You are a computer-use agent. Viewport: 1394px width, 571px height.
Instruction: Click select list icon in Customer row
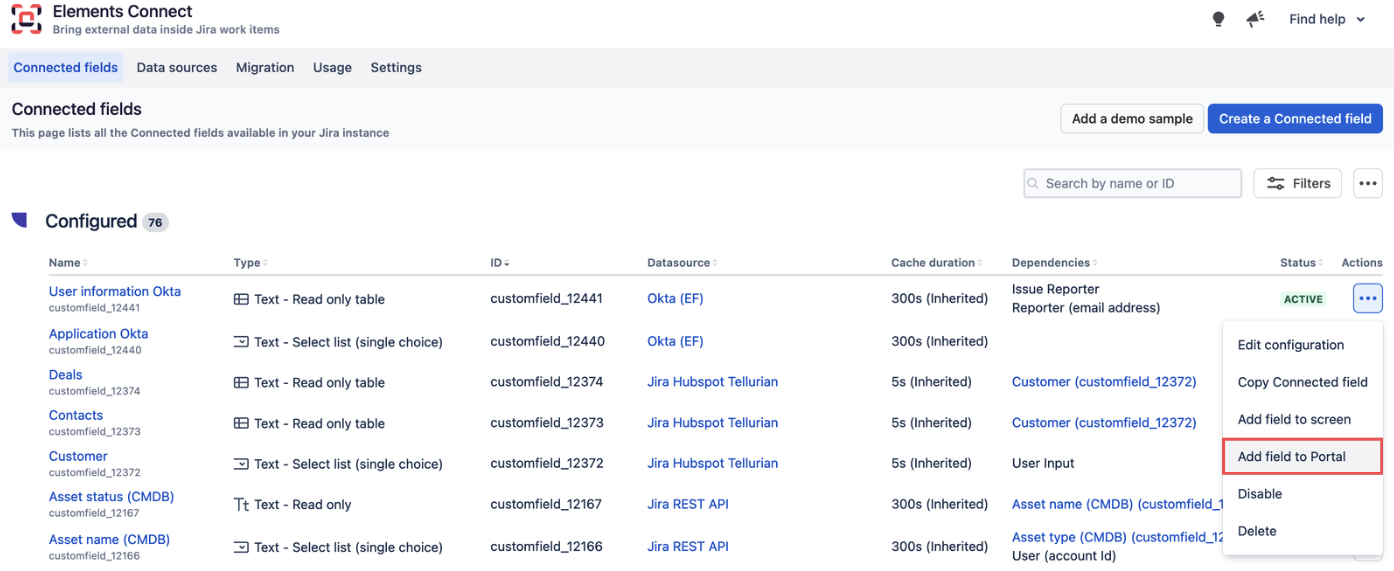point(241,464)
